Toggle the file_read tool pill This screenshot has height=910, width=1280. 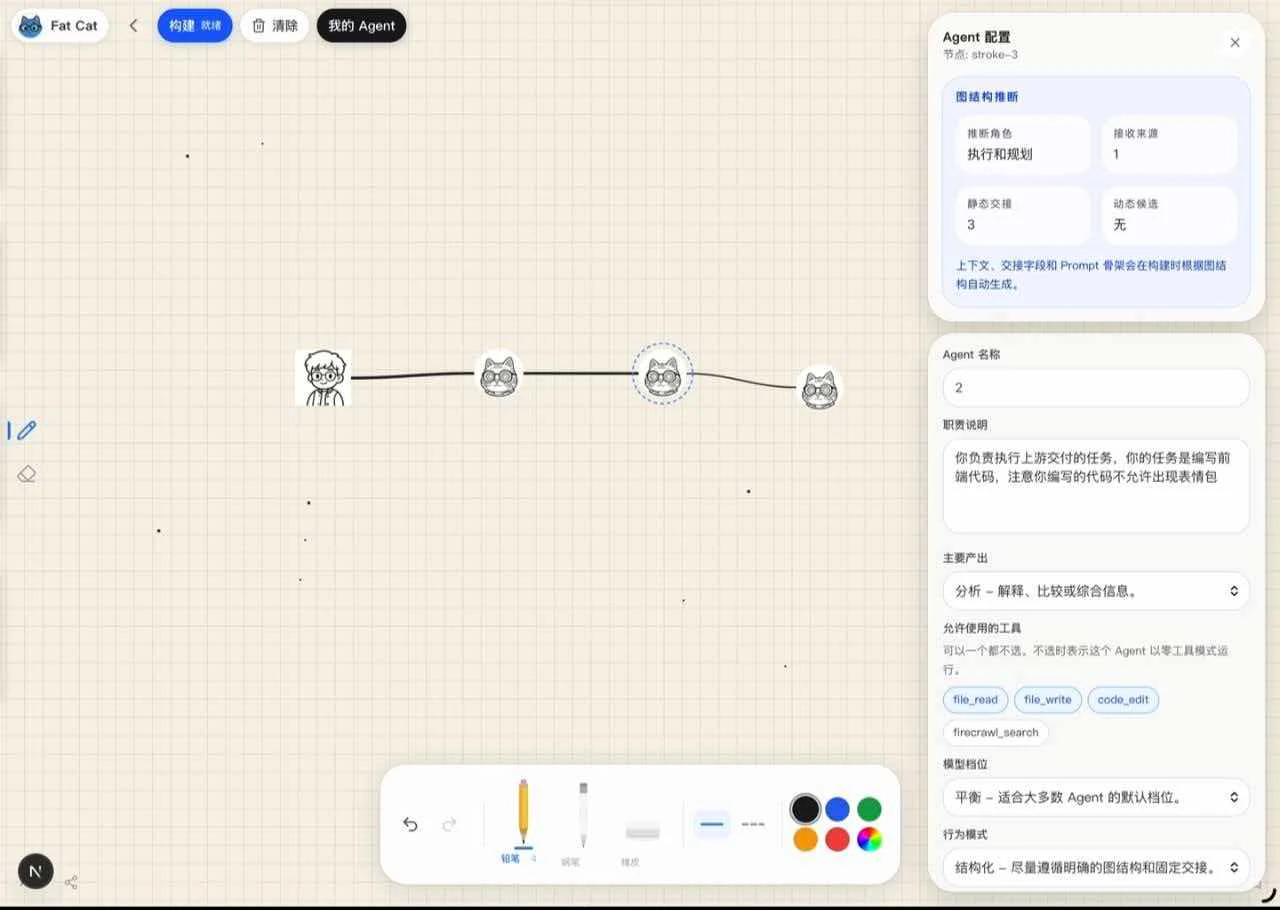pyautogui.click(x=974, y=700)
